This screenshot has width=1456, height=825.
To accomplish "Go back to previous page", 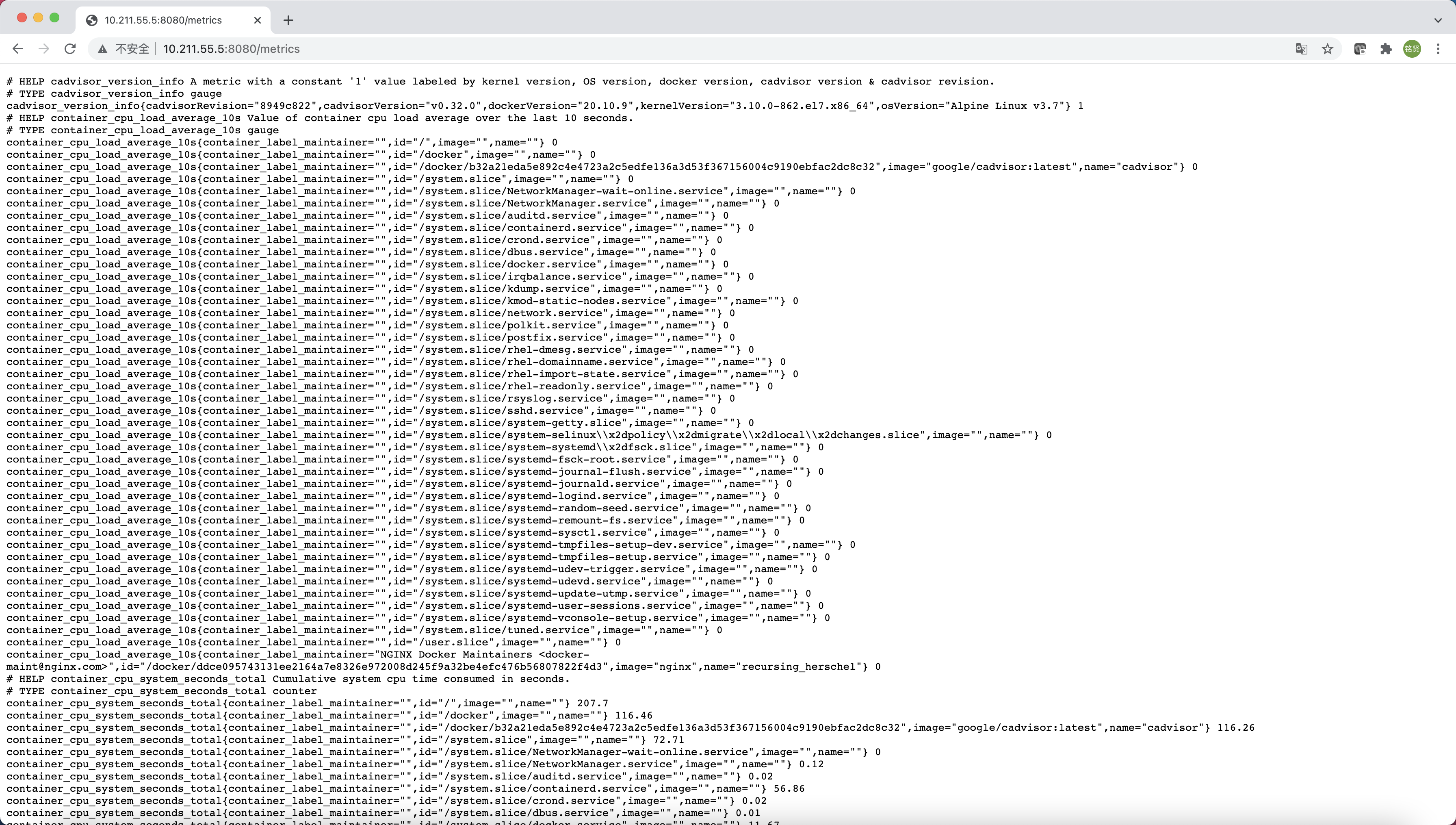I will pos(17,49).
